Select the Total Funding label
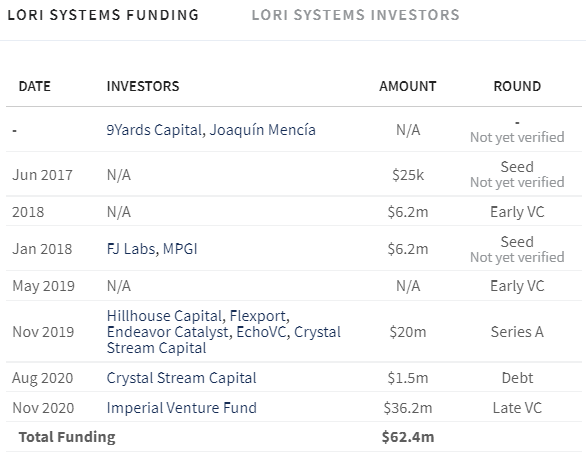Image resolution: width=586 pixels, height=457 pixels. [67, 437]
